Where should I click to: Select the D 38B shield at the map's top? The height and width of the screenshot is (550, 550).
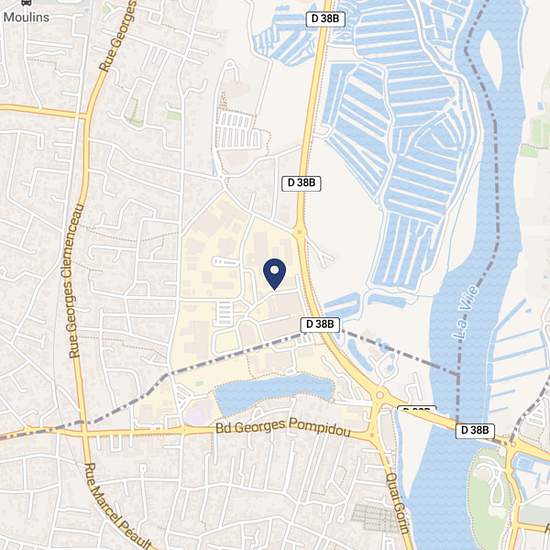(325, 19)
